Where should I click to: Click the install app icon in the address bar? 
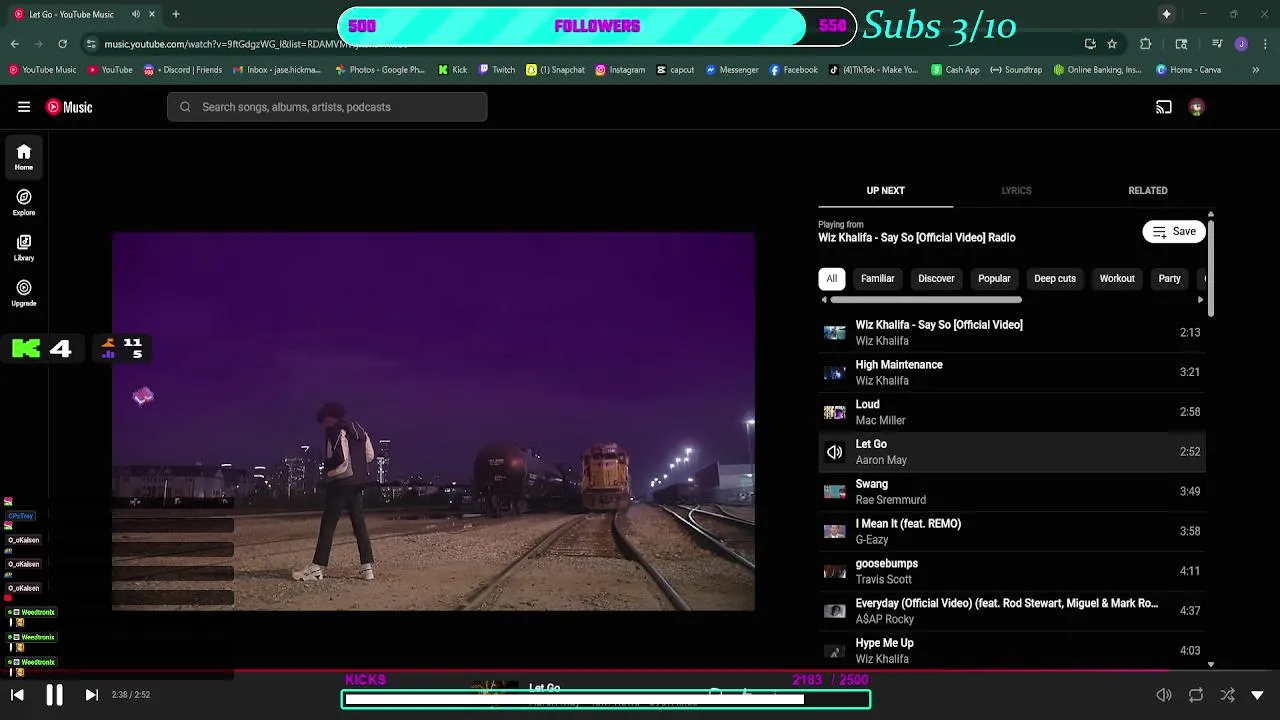tap(1090, 44)
